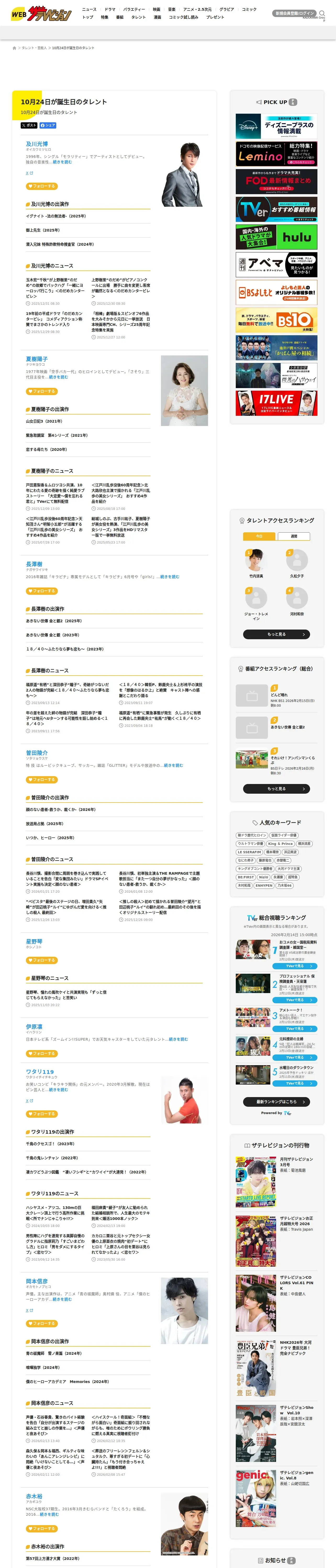336x1568 pixels.
Task: Select 竹内涼真 avatar in talent ranking
Action: tap(256, 560)
